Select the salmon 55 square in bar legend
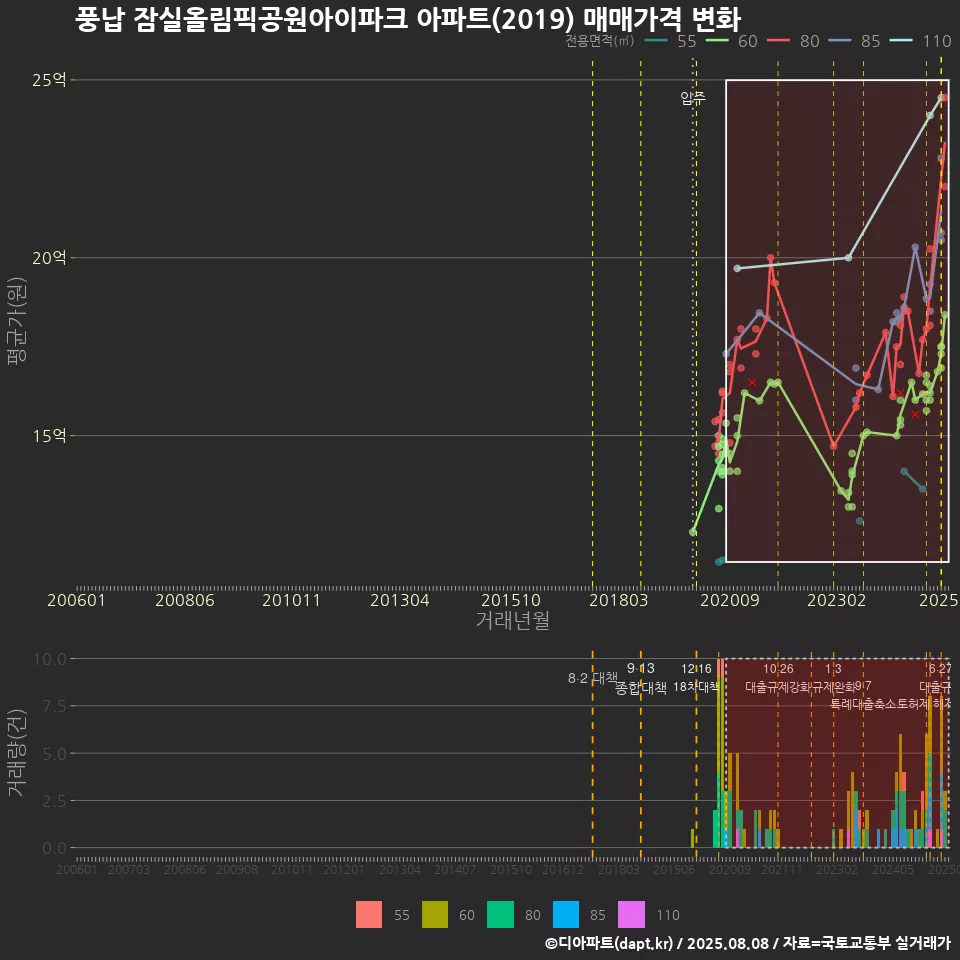960x960 pixels. pos(369,915)
